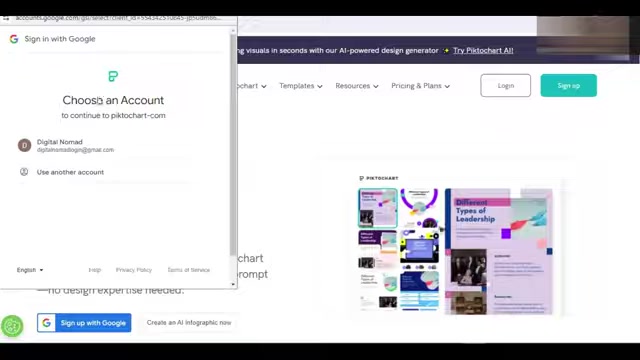Open the English language dropdown
This screenshot has height=360, width=640.
30,270
